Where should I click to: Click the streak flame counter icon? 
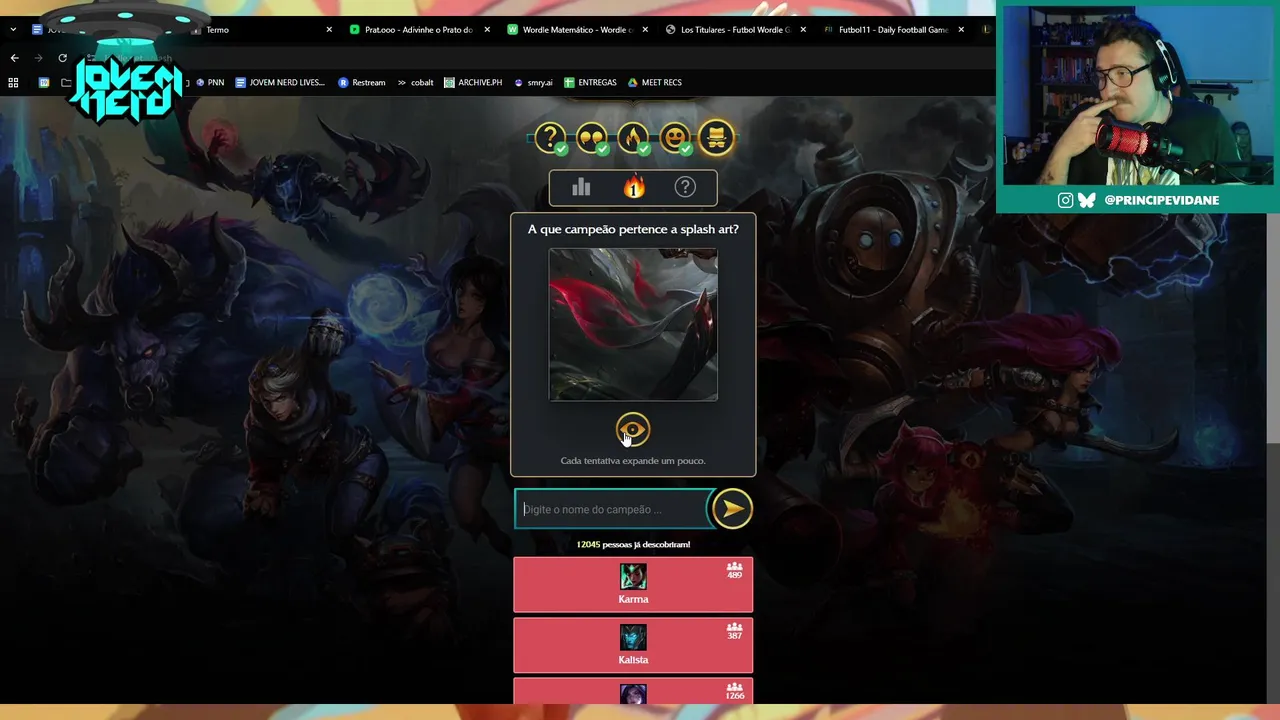pyautogui.click(x=634, y=187)
